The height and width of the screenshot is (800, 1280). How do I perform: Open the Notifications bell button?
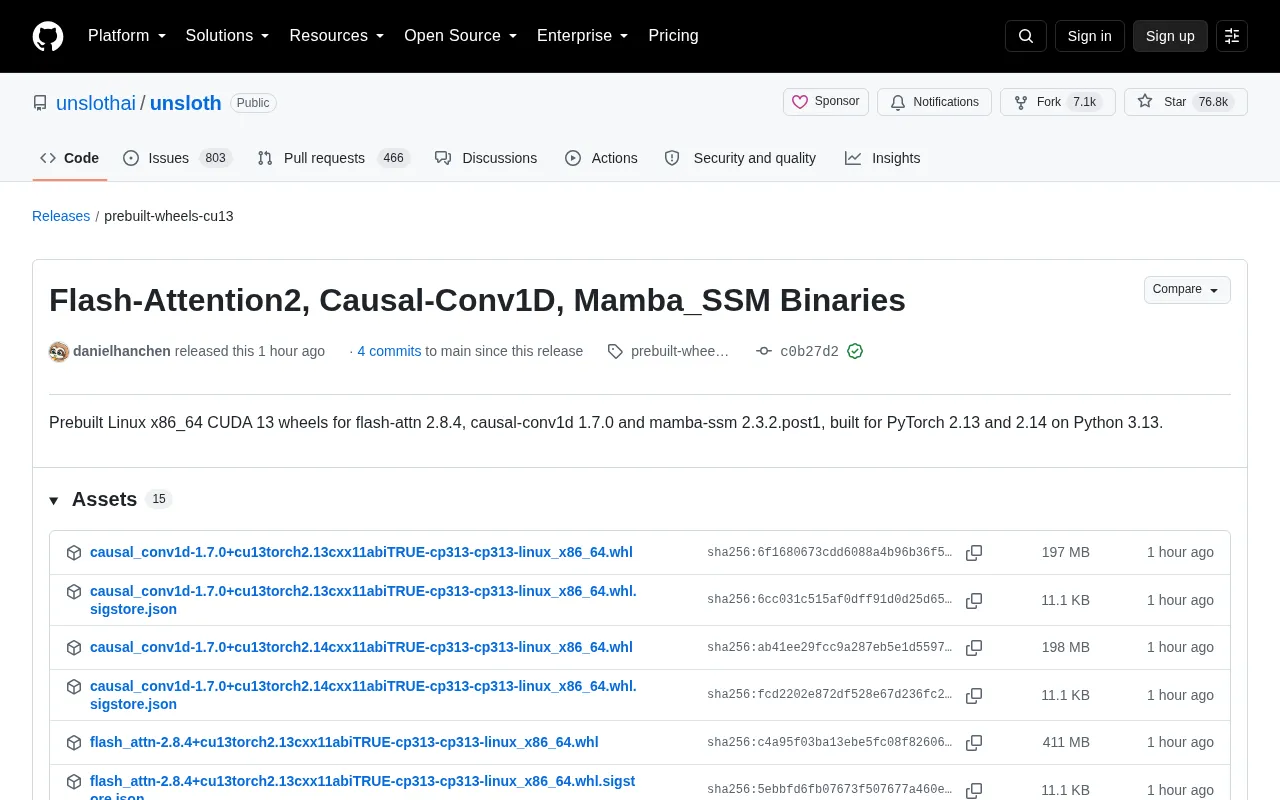(x=934, y=102)
